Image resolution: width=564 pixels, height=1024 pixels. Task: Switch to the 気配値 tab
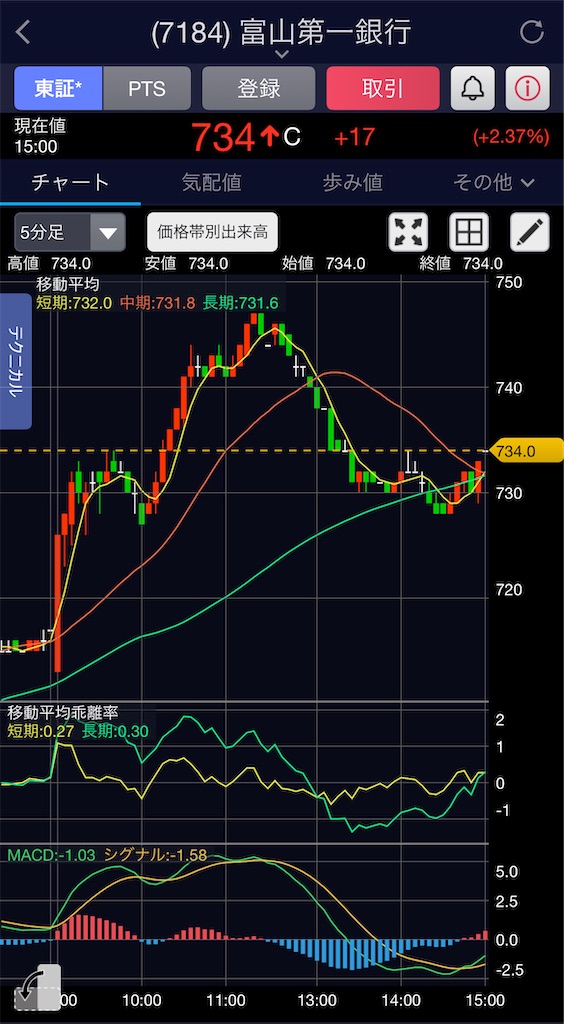click(x=212, y=183)
